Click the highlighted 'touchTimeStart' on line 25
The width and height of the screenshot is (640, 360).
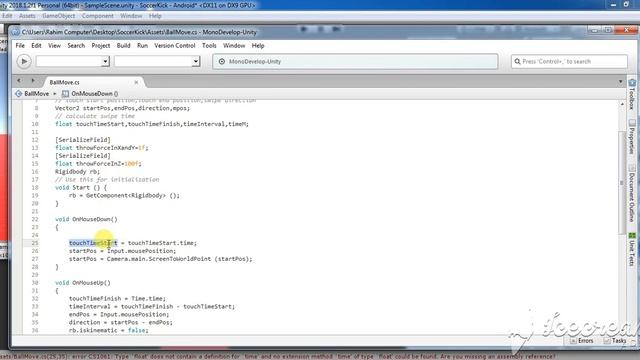click(x=93, y=243)
